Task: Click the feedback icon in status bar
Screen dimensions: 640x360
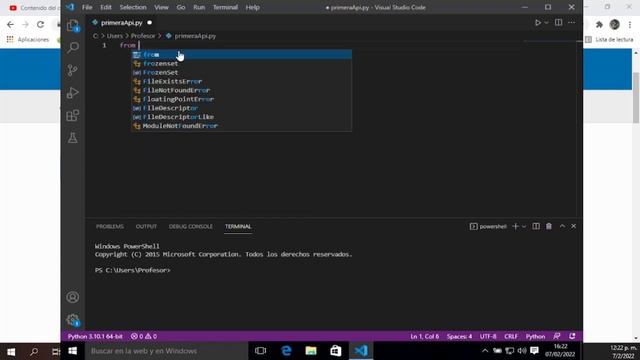Action: pyautogui.click(x=557, y=336)
